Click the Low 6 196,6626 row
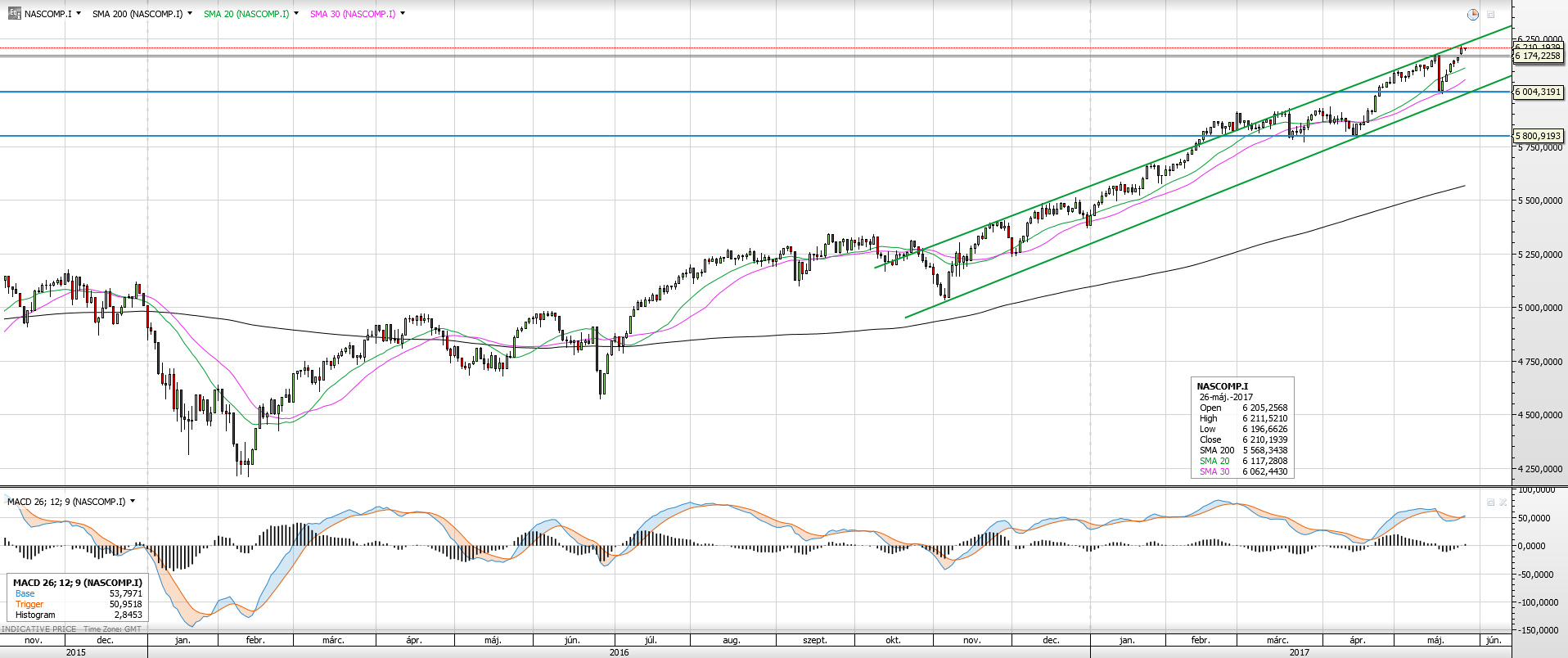Image resolution: width=1568 pixels, height=658 pixels. [x=1243, y=429]
